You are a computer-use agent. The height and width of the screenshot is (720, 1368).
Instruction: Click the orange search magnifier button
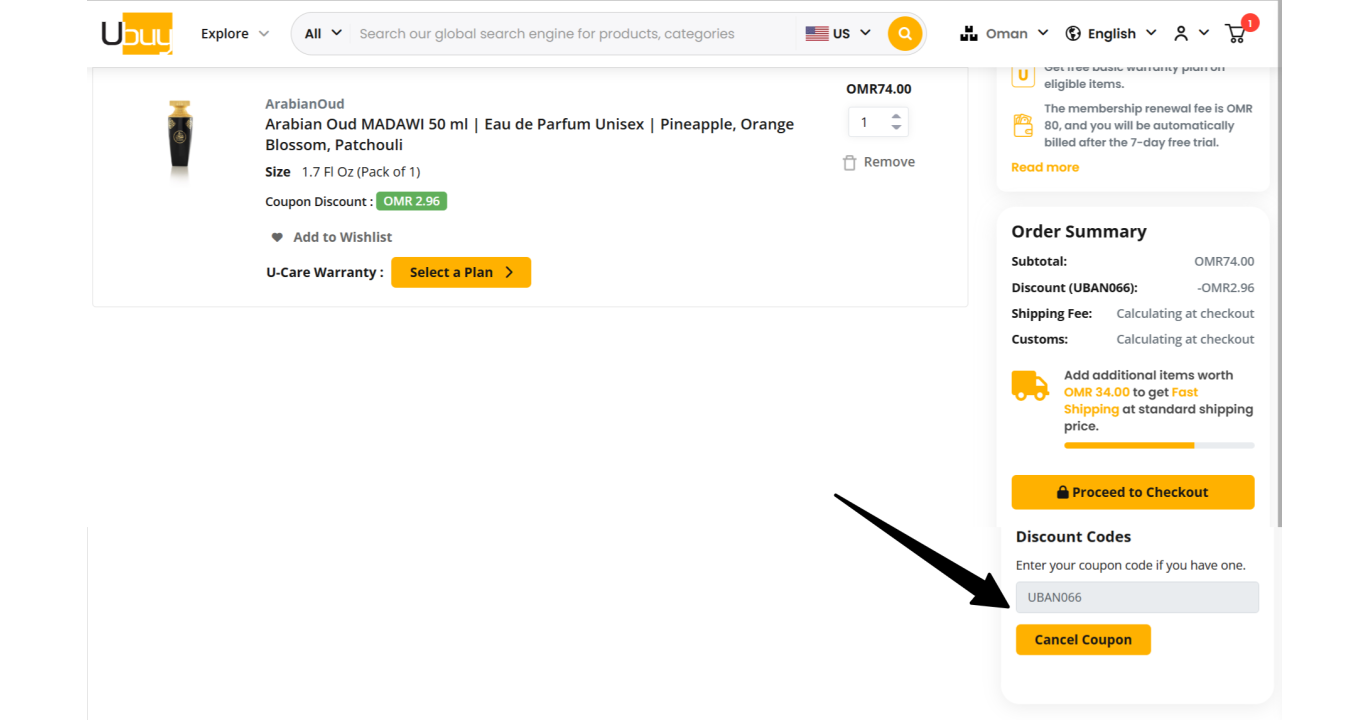tap(905, 33)
